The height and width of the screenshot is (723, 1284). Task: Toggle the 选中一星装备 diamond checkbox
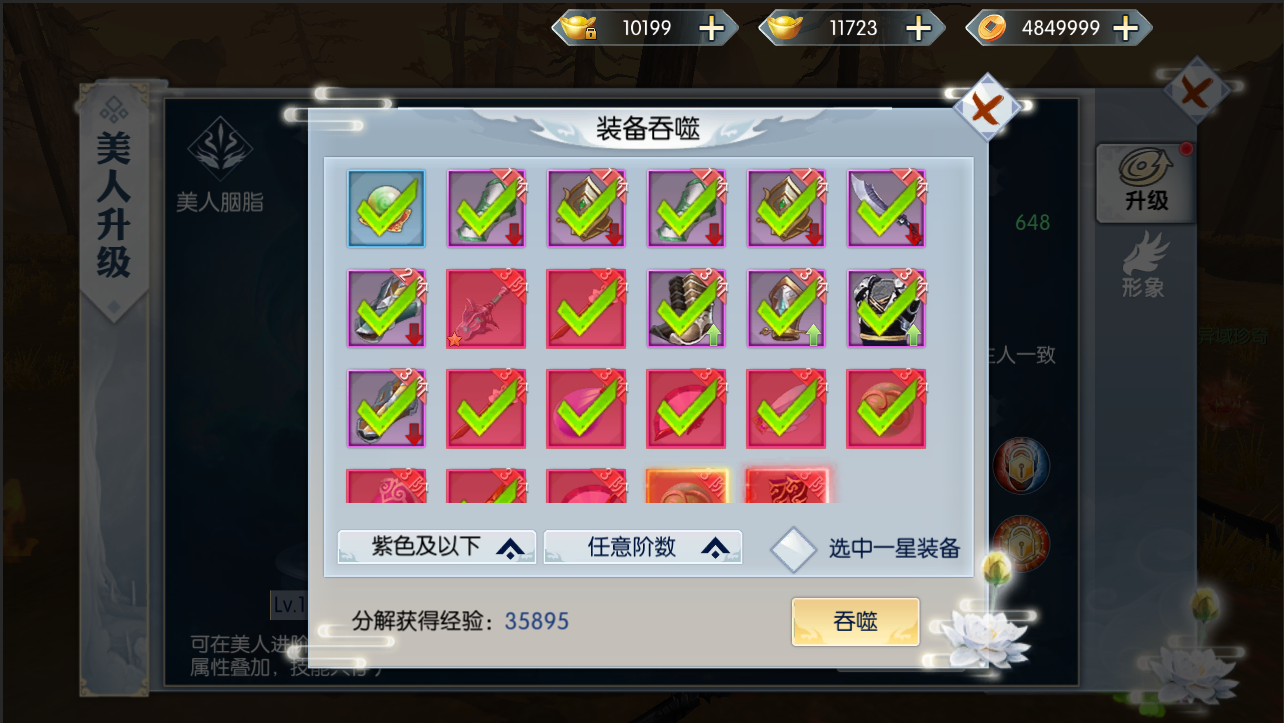pyautogui.click(x=794, y=549)
